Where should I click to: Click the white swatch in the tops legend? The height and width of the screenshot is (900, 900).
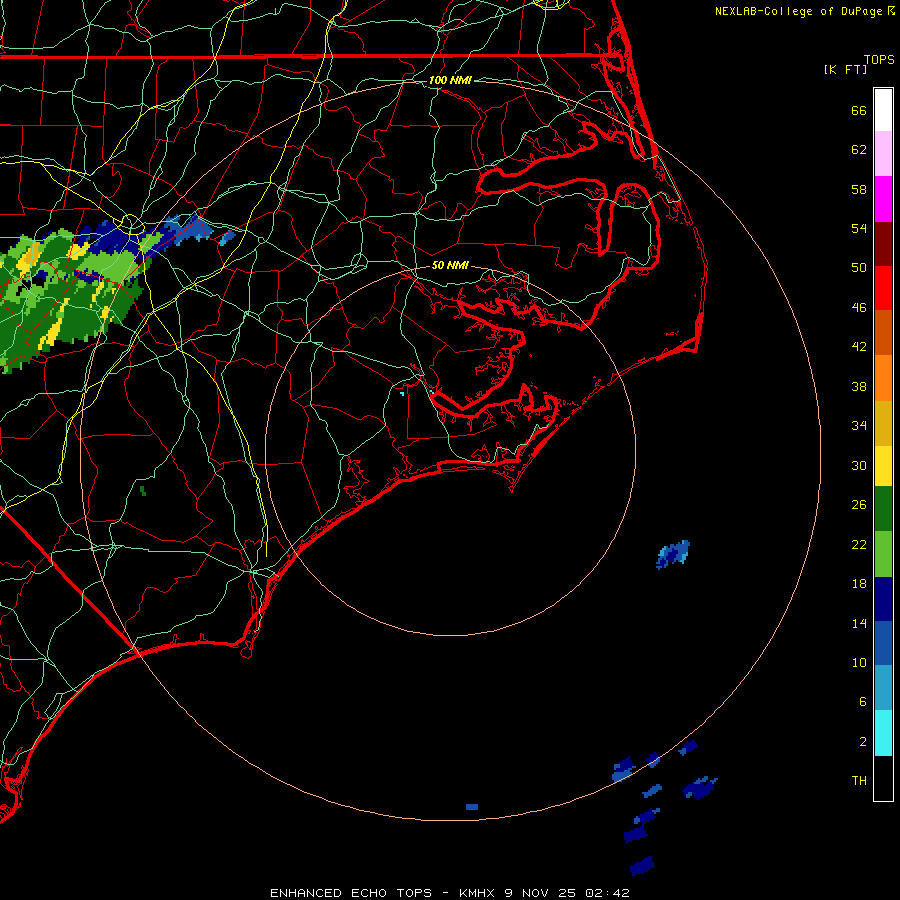click(883, 110)
